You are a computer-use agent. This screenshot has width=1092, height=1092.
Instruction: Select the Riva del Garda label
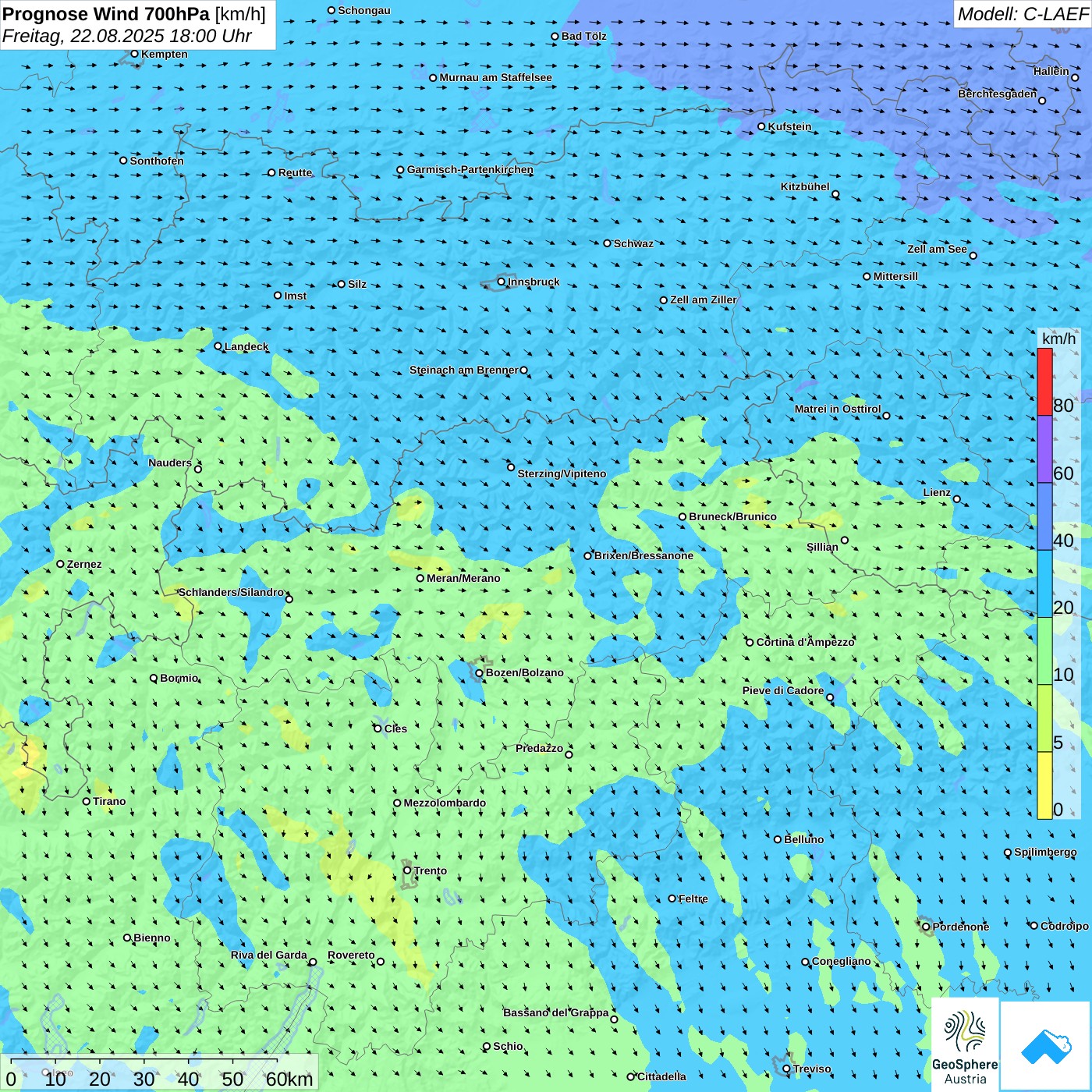(x=269, y=955)
